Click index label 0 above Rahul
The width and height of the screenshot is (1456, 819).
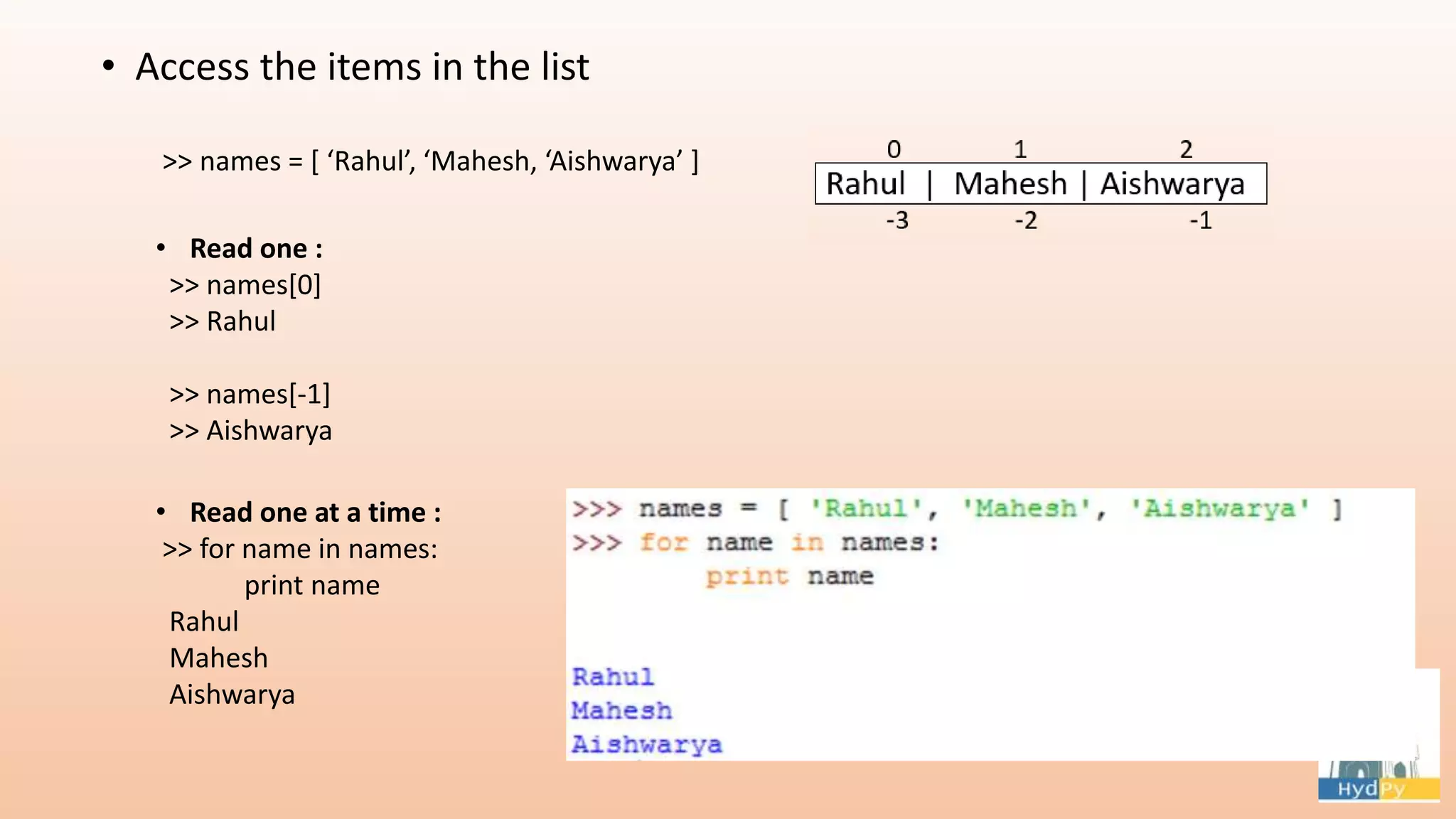point(894,149)
